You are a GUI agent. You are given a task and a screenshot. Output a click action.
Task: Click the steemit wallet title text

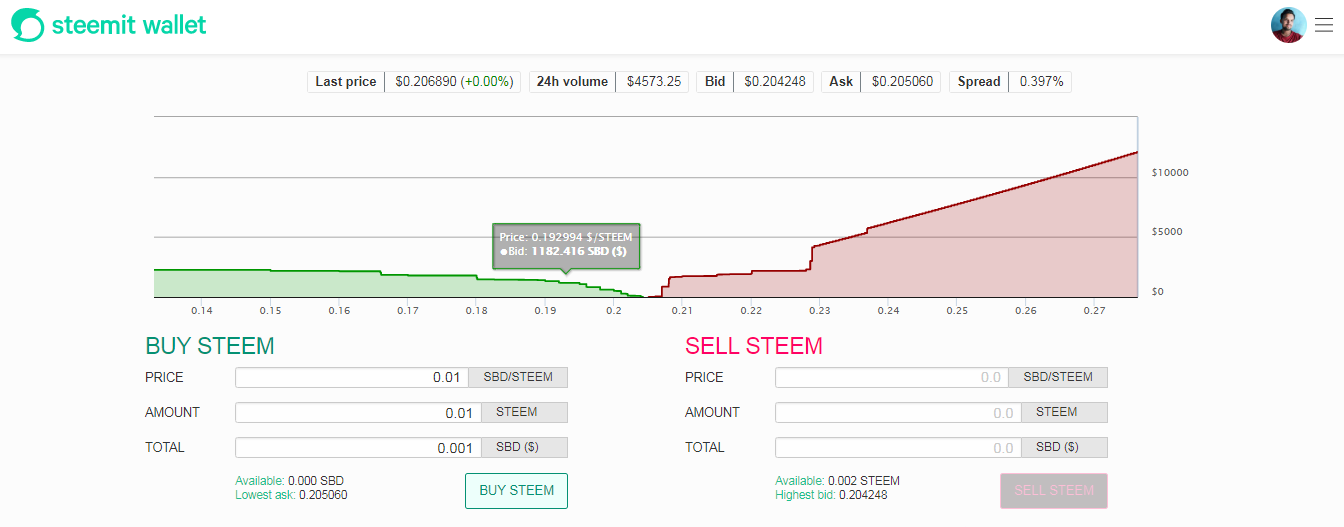pos(129,24)
